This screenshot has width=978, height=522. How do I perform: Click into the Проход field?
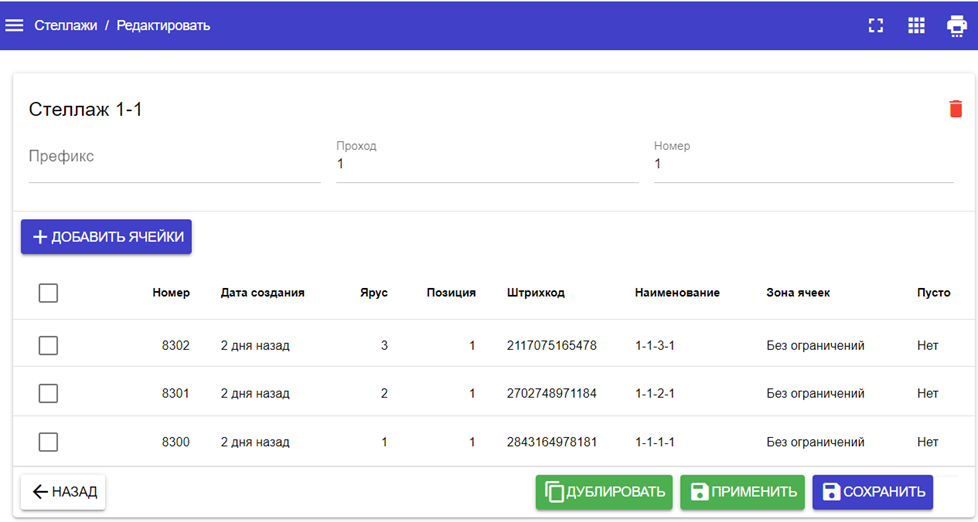(486, 165)
